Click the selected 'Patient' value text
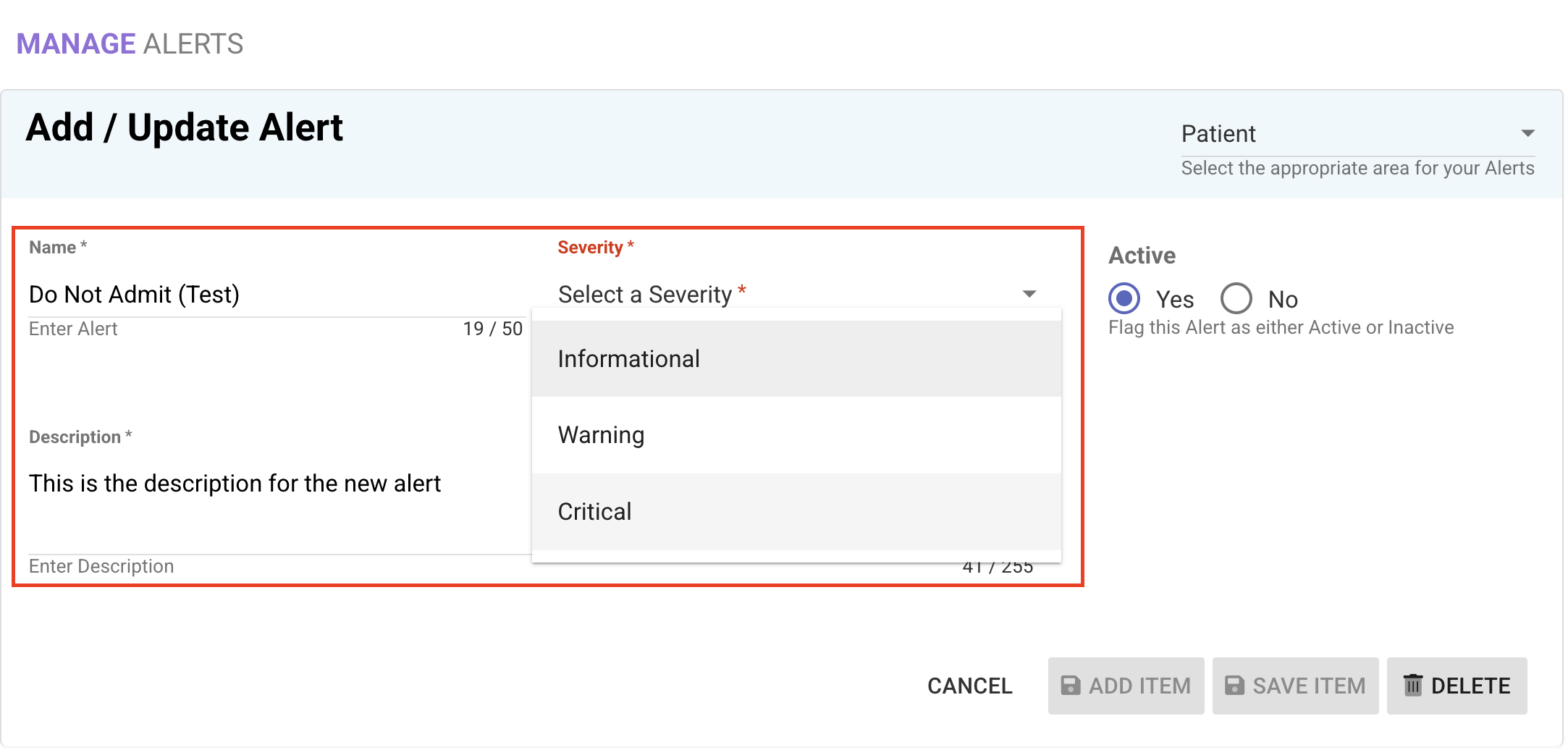 click(x=1218, y=134)
